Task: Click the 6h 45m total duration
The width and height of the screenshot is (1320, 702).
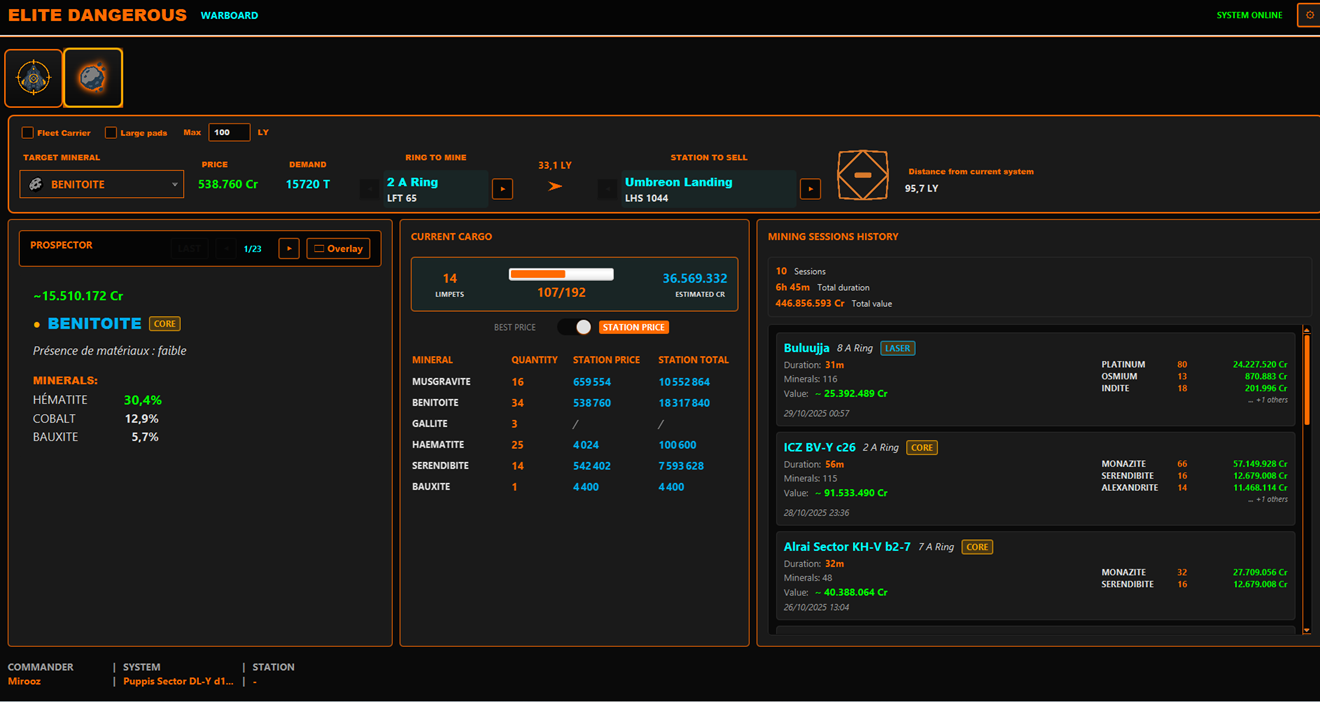Action: 793,287
